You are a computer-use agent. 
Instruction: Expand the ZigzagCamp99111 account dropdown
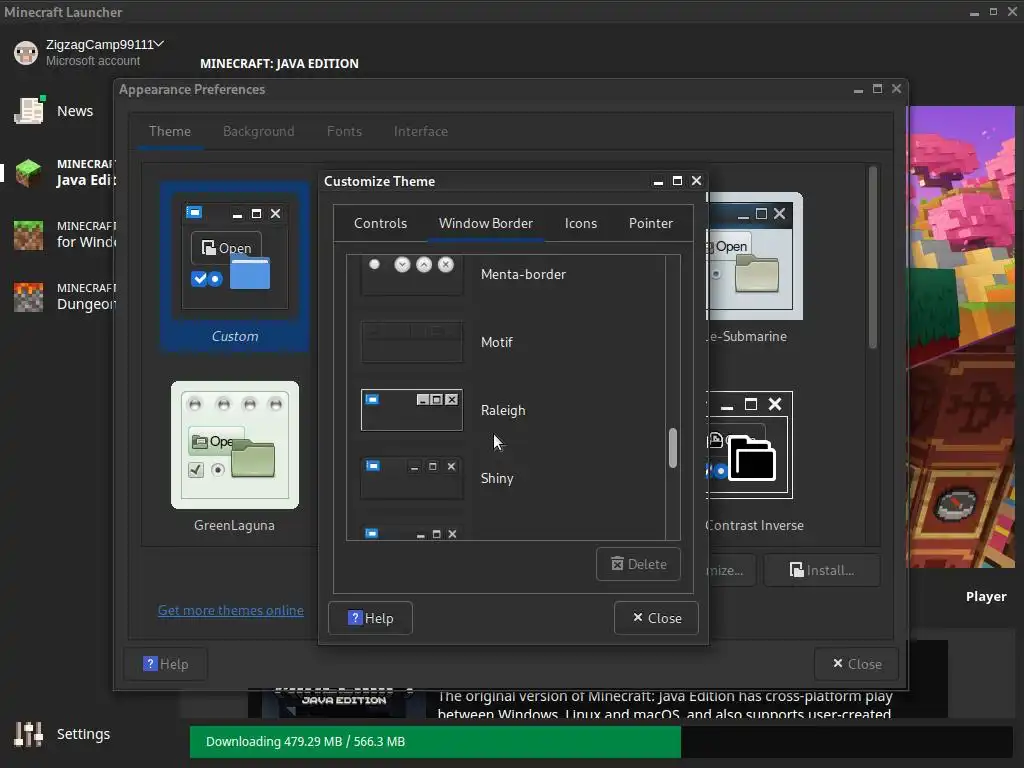[159, 44]
